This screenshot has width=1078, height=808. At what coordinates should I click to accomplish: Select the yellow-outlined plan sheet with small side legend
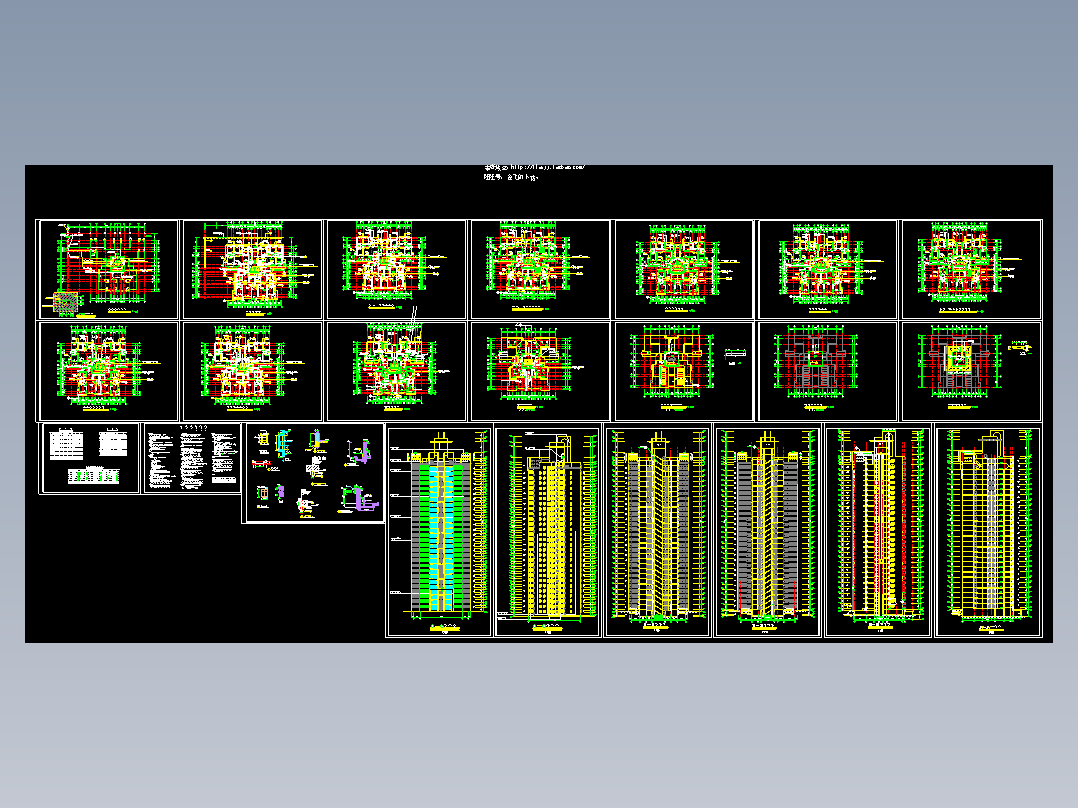[684, 371]
